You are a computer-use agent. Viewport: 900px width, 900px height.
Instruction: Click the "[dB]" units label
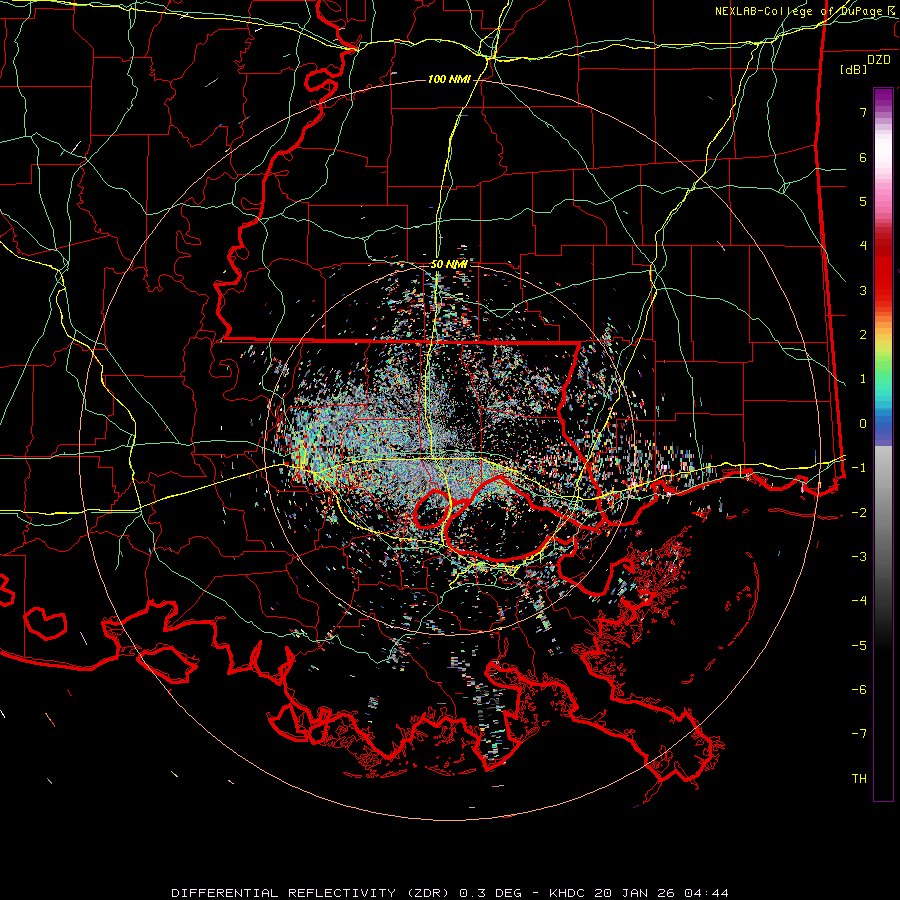click(x=852, y=69)
